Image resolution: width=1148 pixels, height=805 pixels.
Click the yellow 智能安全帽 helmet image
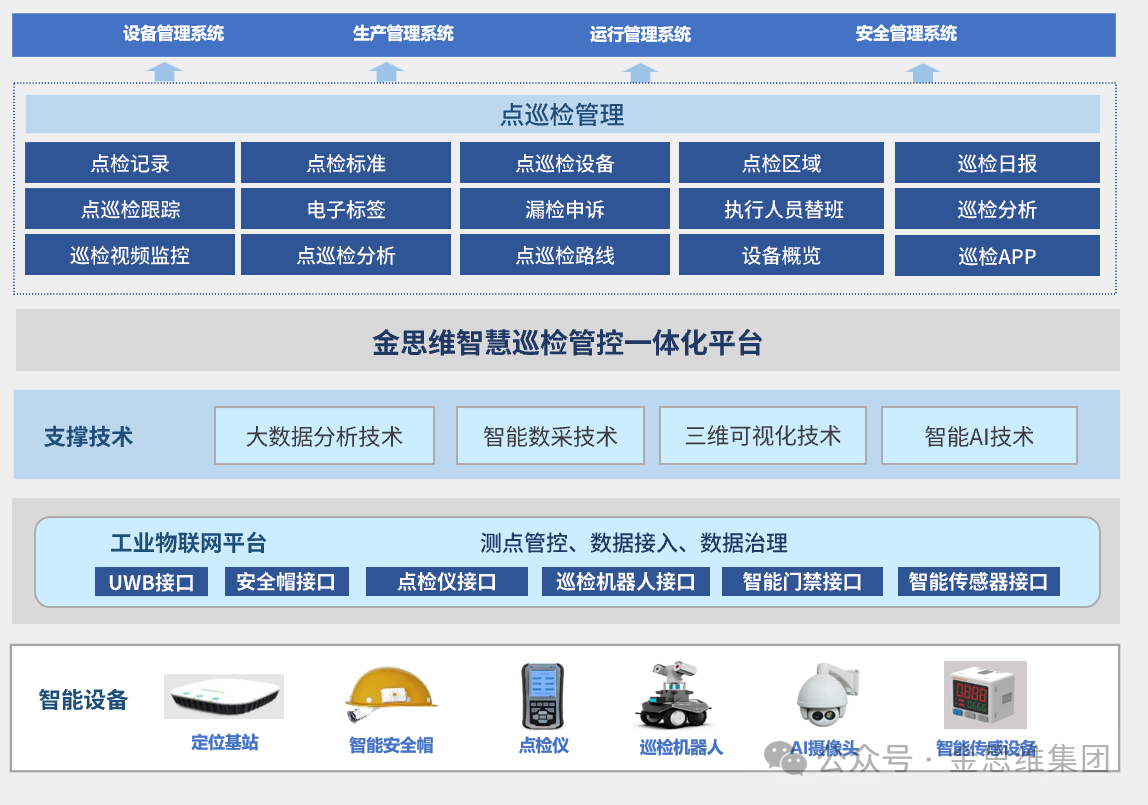[390, 698]
